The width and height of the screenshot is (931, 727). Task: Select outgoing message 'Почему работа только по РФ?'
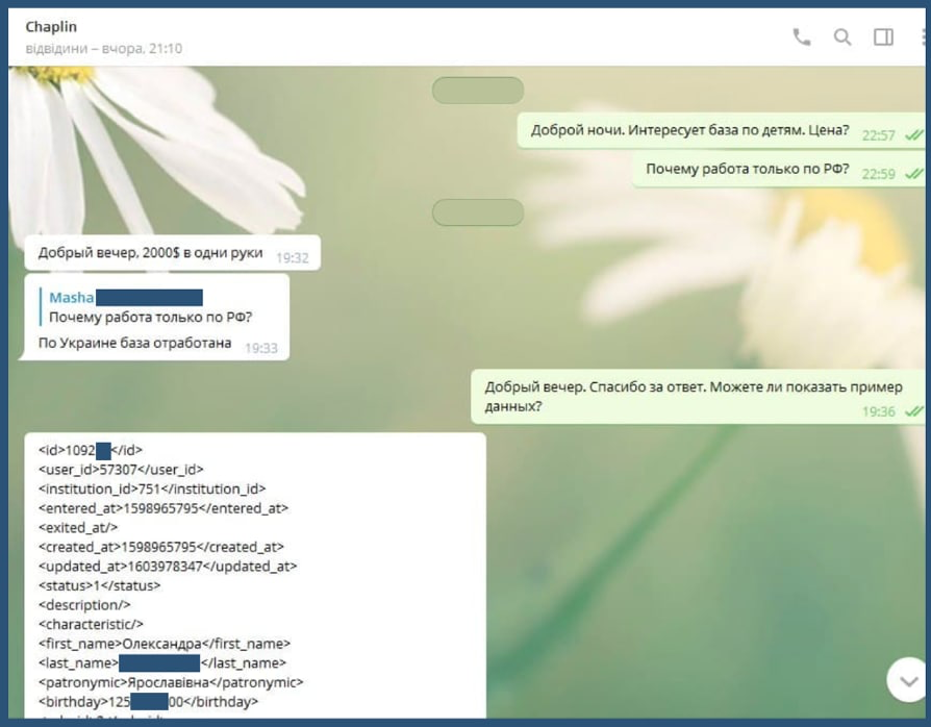747,169
